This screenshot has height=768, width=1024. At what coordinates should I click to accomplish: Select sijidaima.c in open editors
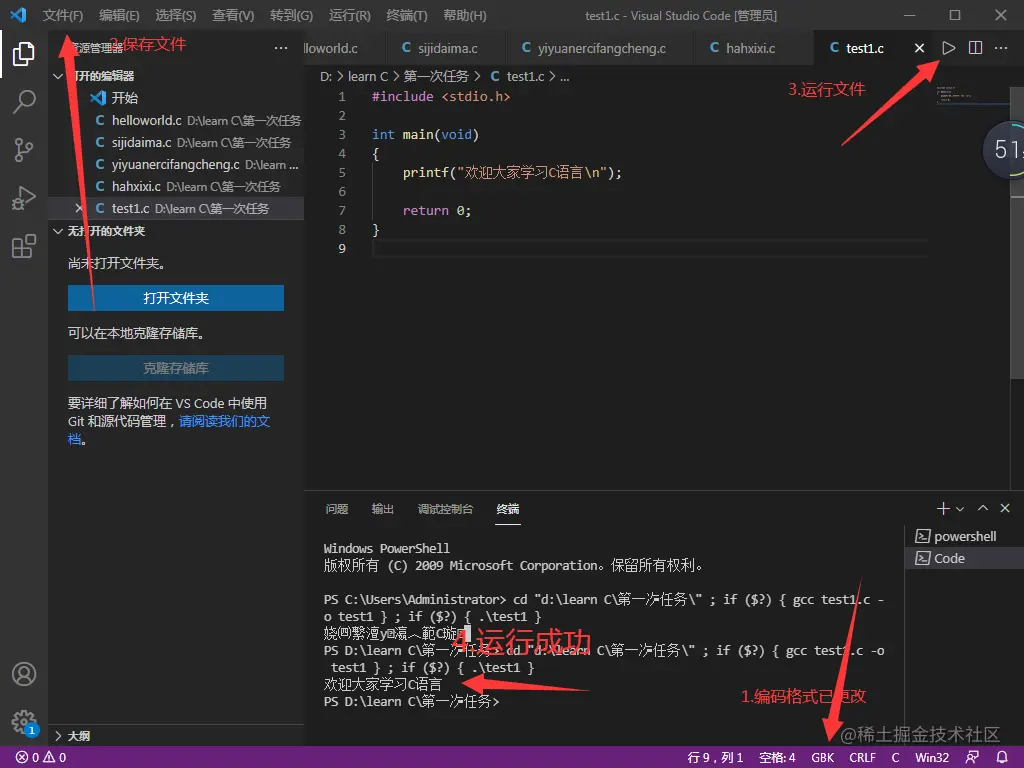(x=176, y=142)
